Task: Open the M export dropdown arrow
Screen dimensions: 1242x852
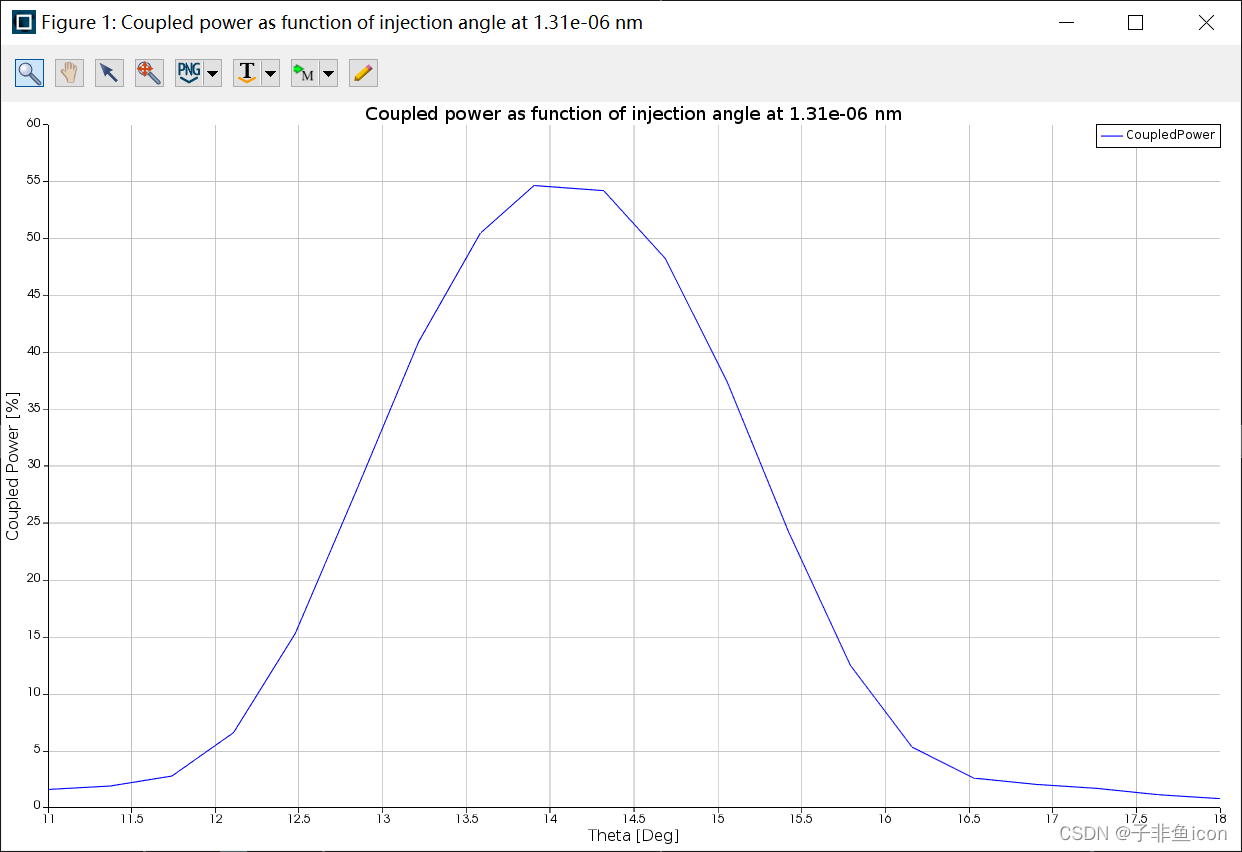Action: (x=328, y=73)
